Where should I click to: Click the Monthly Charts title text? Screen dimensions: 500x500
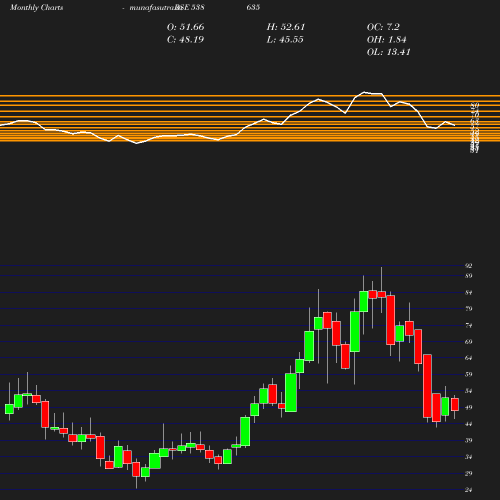(36, 7)
